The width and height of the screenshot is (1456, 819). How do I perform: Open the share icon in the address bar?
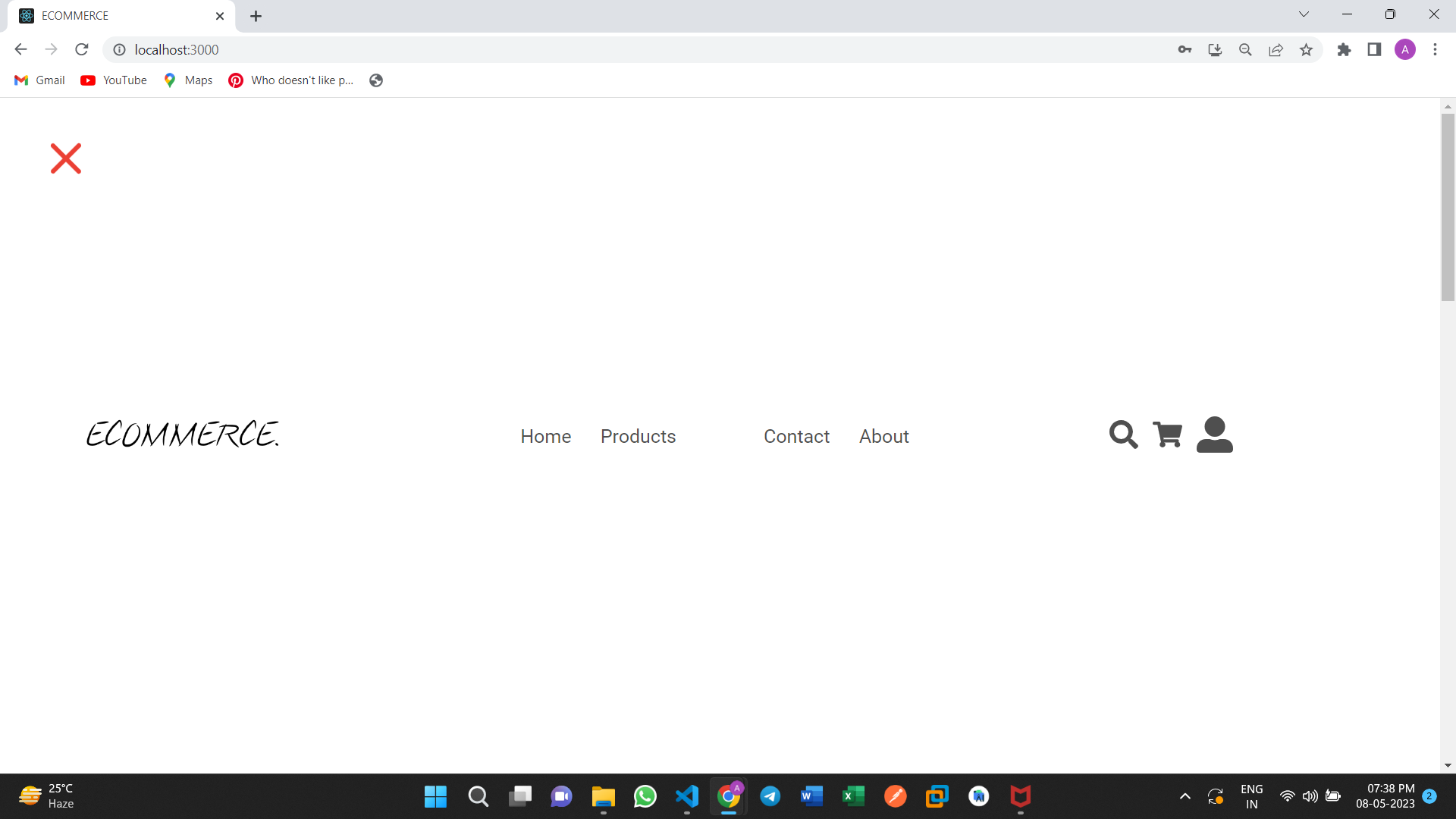(x=1276, y=49)
